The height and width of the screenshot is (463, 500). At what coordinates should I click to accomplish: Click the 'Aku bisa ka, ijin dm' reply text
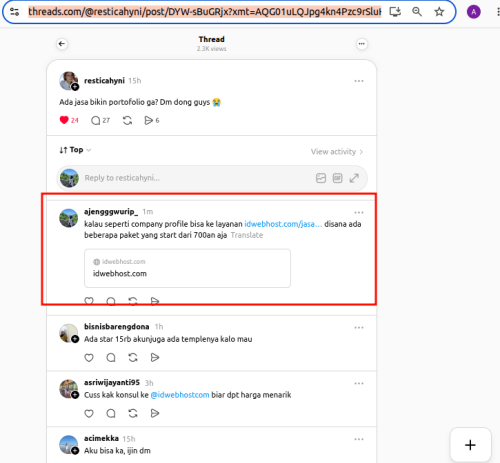point(117,451)
